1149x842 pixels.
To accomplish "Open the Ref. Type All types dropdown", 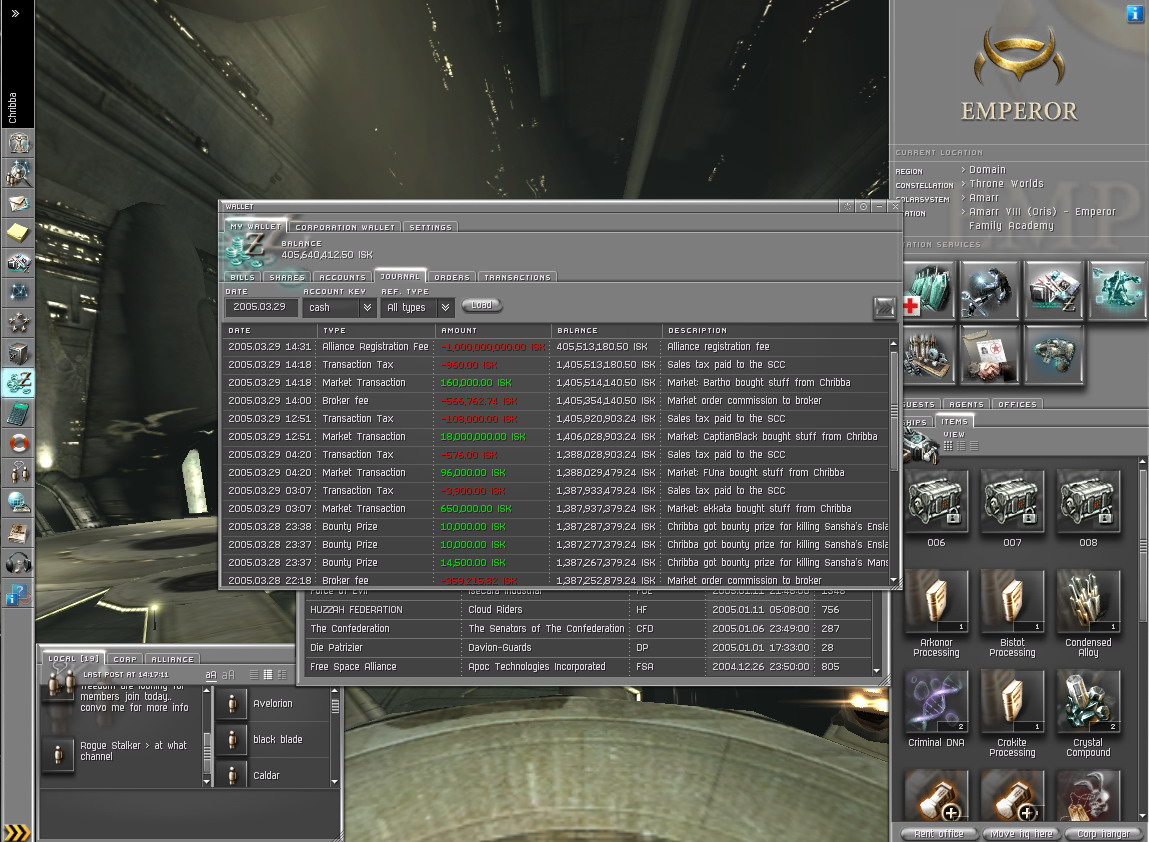I will pos(445,308).
